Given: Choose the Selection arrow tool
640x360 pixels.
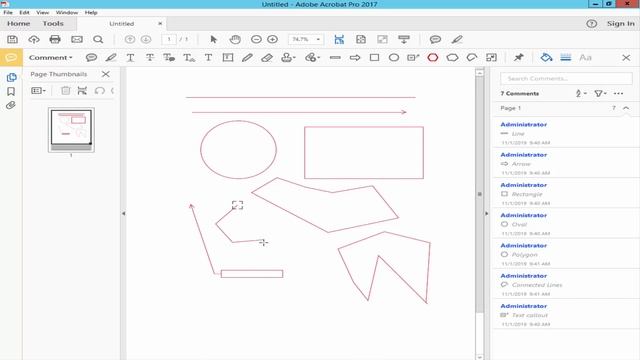Looking at the screenshot, I should (x=213, y=39).
